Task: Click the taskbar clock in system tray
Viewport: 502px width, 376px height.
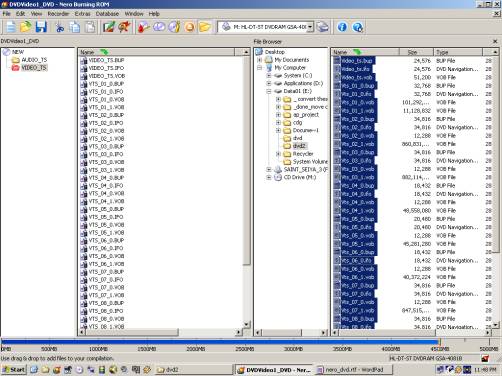Action: tap(484, 370)
